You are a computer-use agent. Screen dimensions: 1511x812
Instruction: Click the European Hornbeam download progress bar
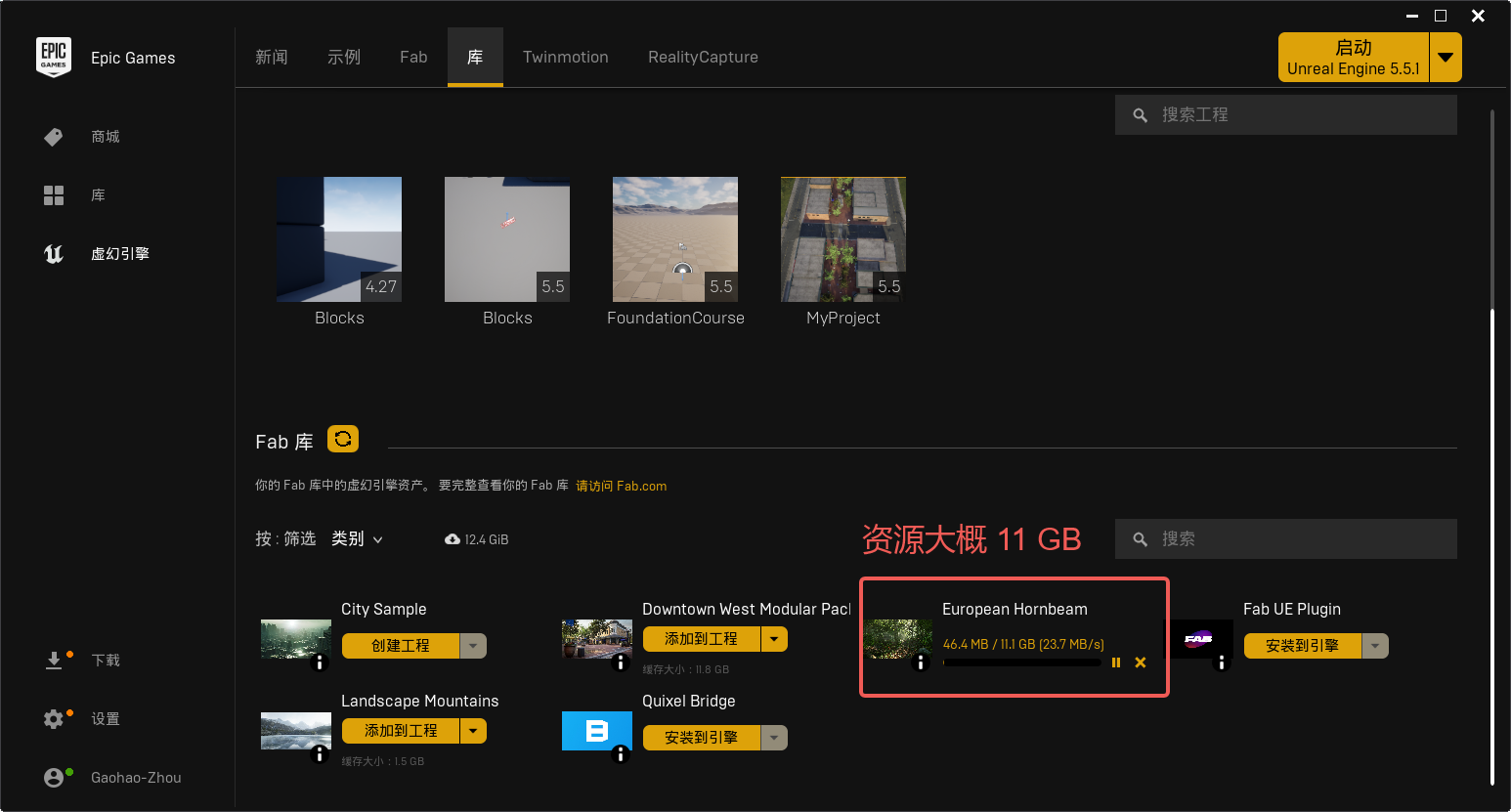pyautogui.click(x=1021, y=662)
